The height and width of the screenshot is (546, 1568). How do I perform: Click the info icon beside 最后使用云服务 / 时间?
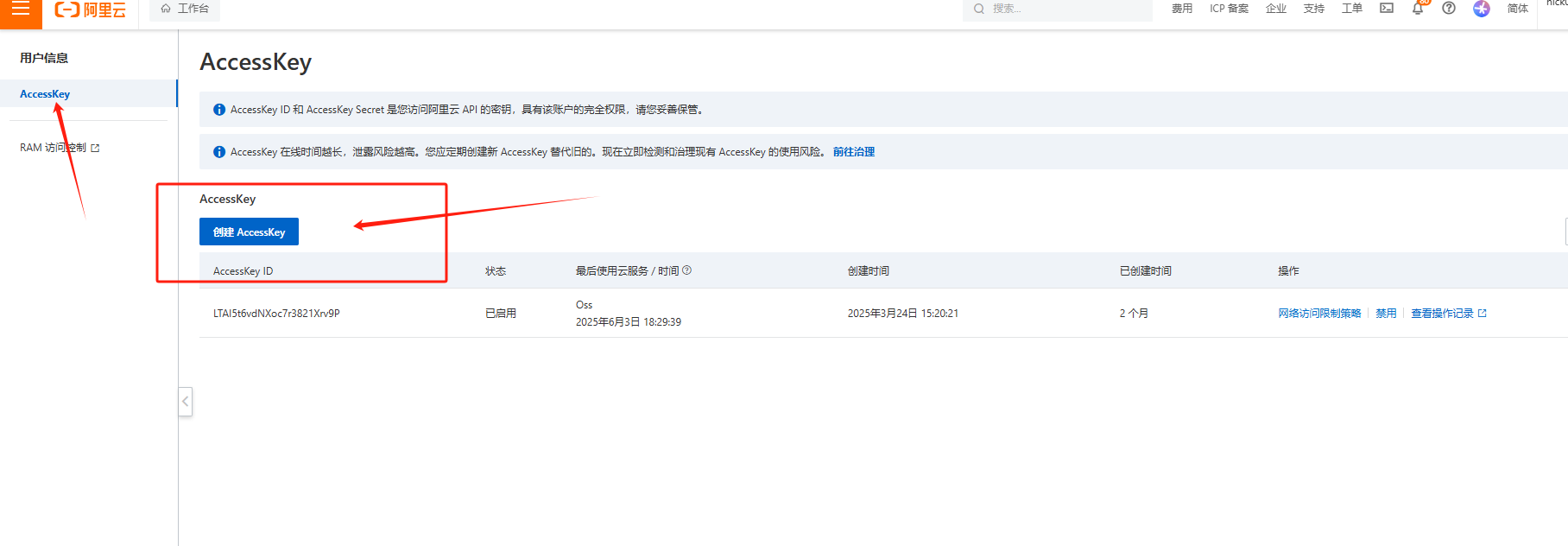[x=687, y=270]
